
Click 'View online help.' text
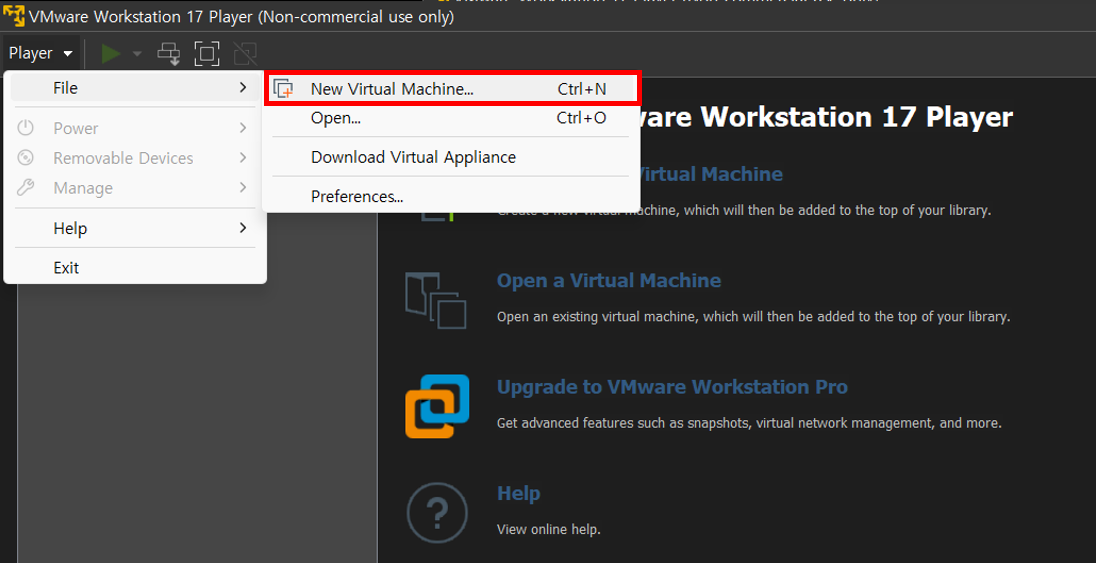point(549,529)
